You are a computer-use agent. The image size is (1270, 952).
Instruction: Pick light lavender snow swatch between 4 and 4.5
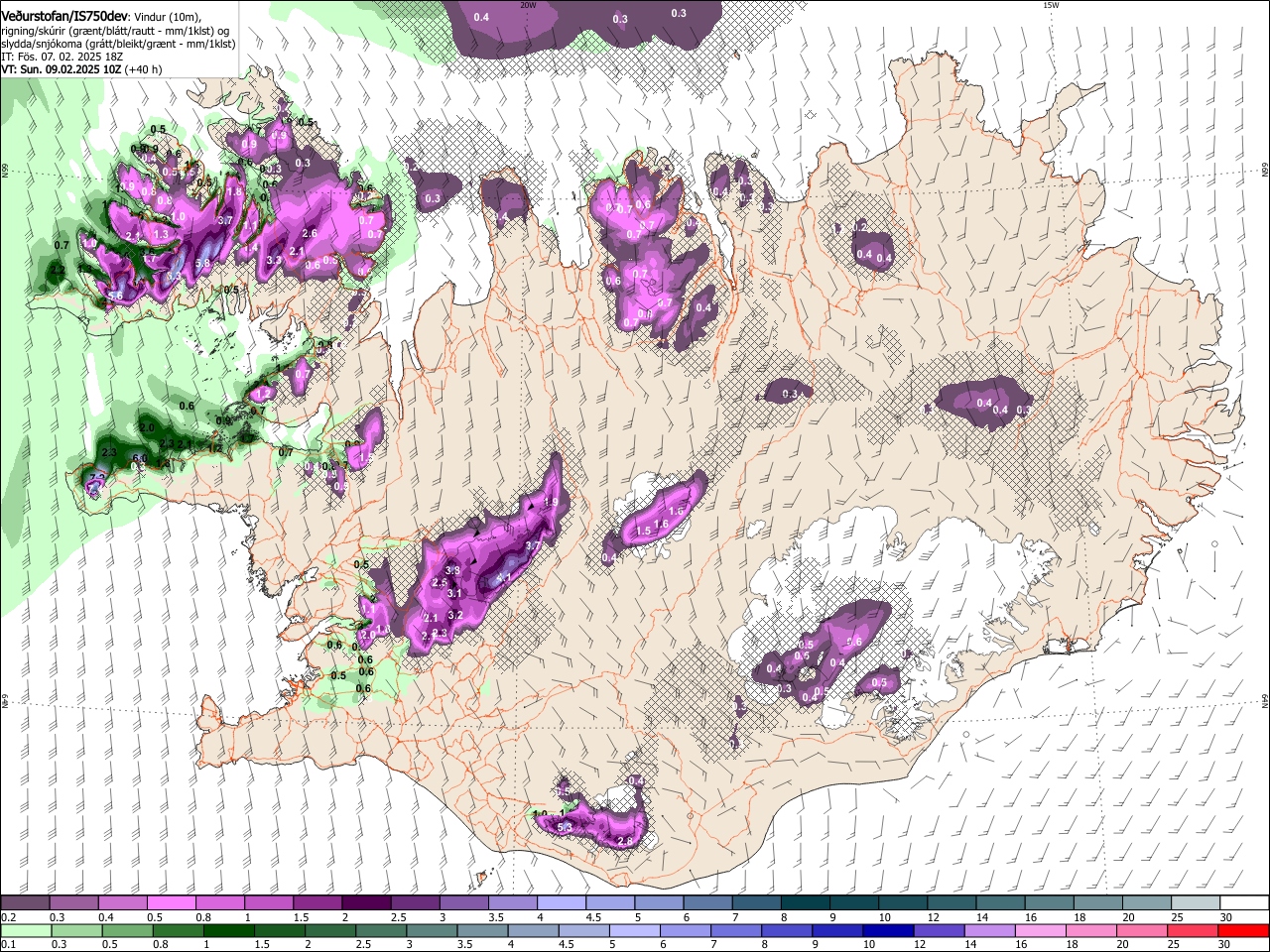(x=561, y=903)
